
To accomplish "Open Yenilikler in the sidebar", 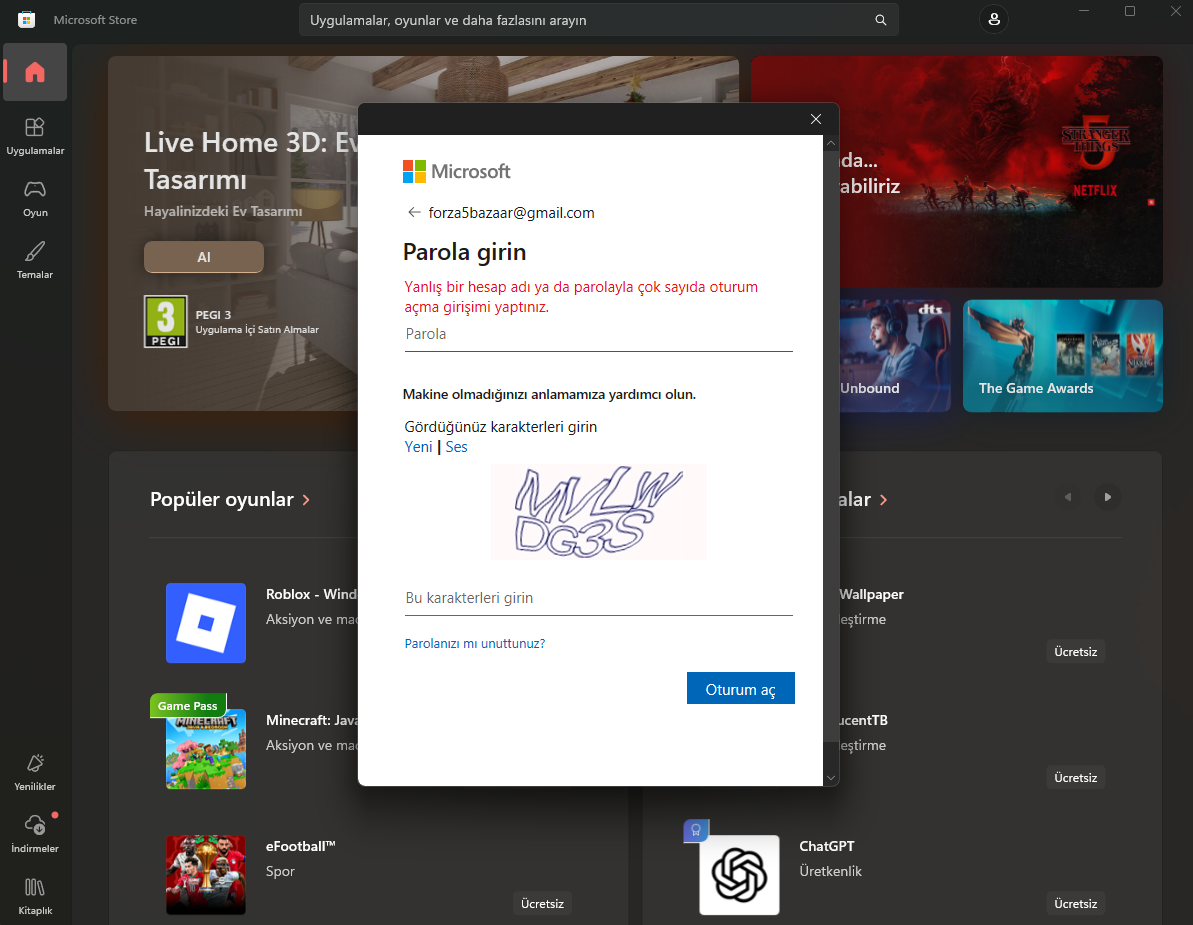I will (35, 772).
